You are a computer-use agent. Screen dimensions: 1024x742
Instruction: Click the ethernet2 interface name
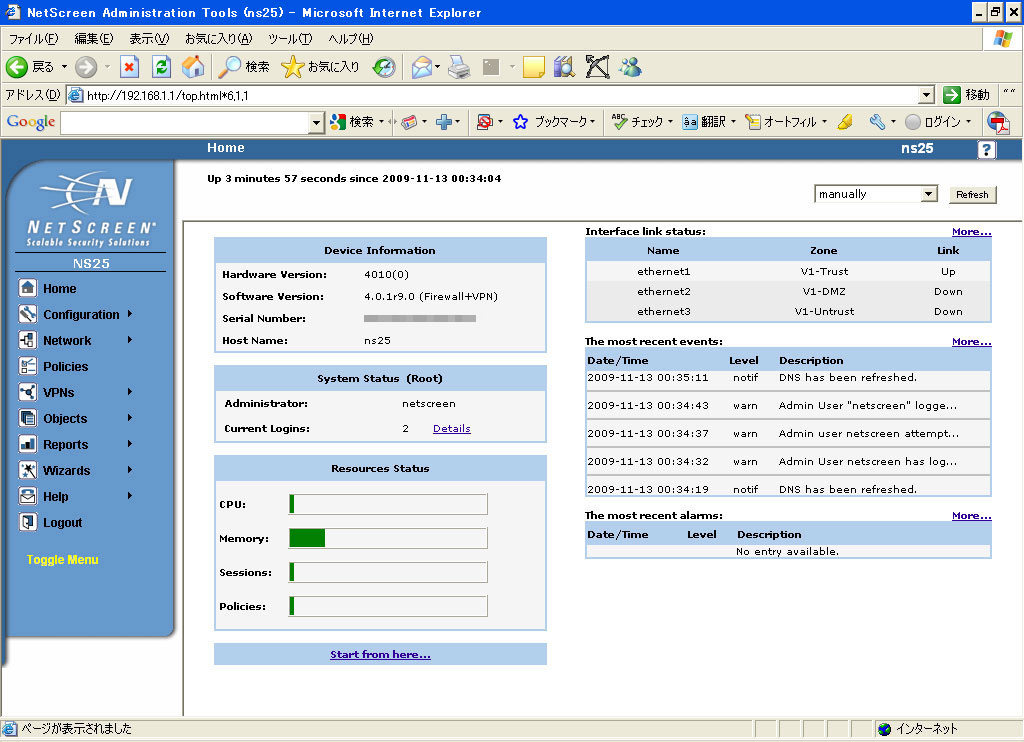664,291
